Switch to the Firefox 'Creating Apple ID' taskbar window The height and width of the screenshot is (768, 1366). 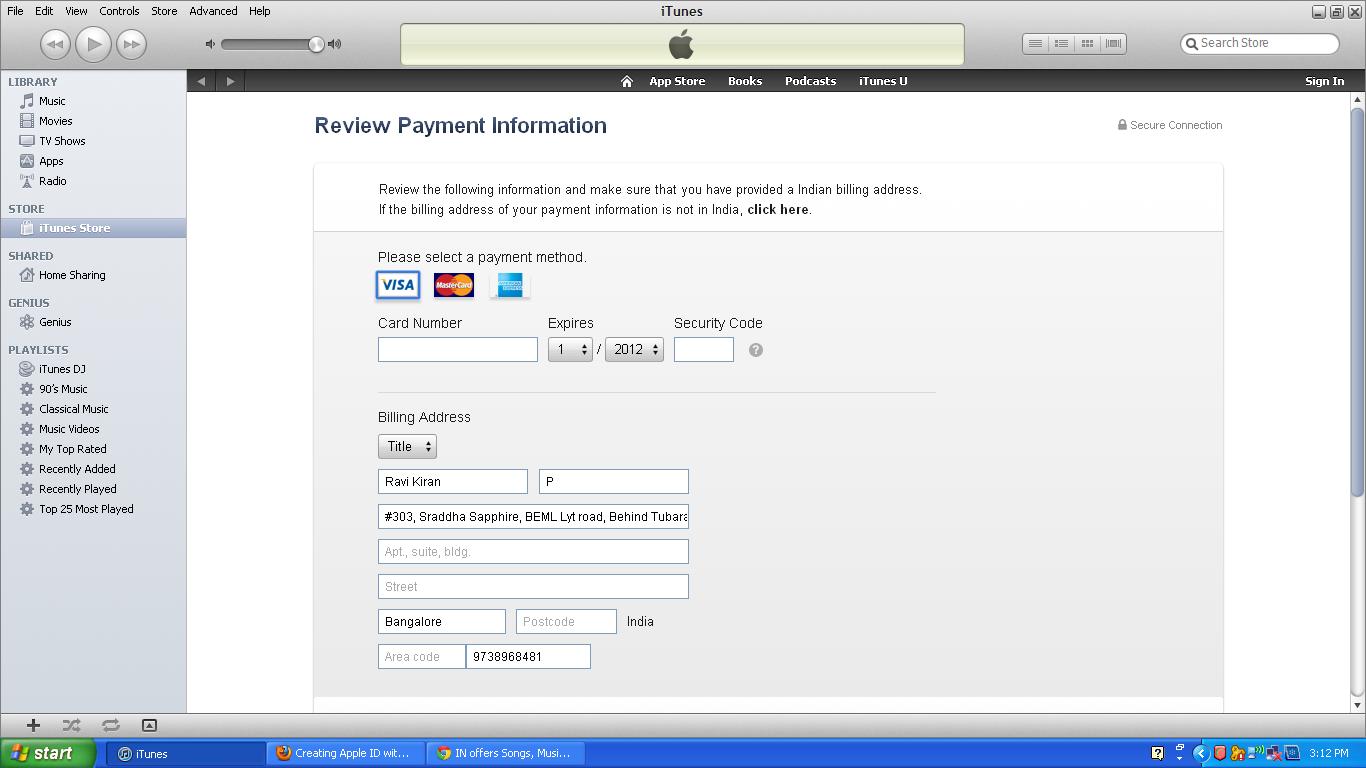pyautogui.click(x=346, y=754)
